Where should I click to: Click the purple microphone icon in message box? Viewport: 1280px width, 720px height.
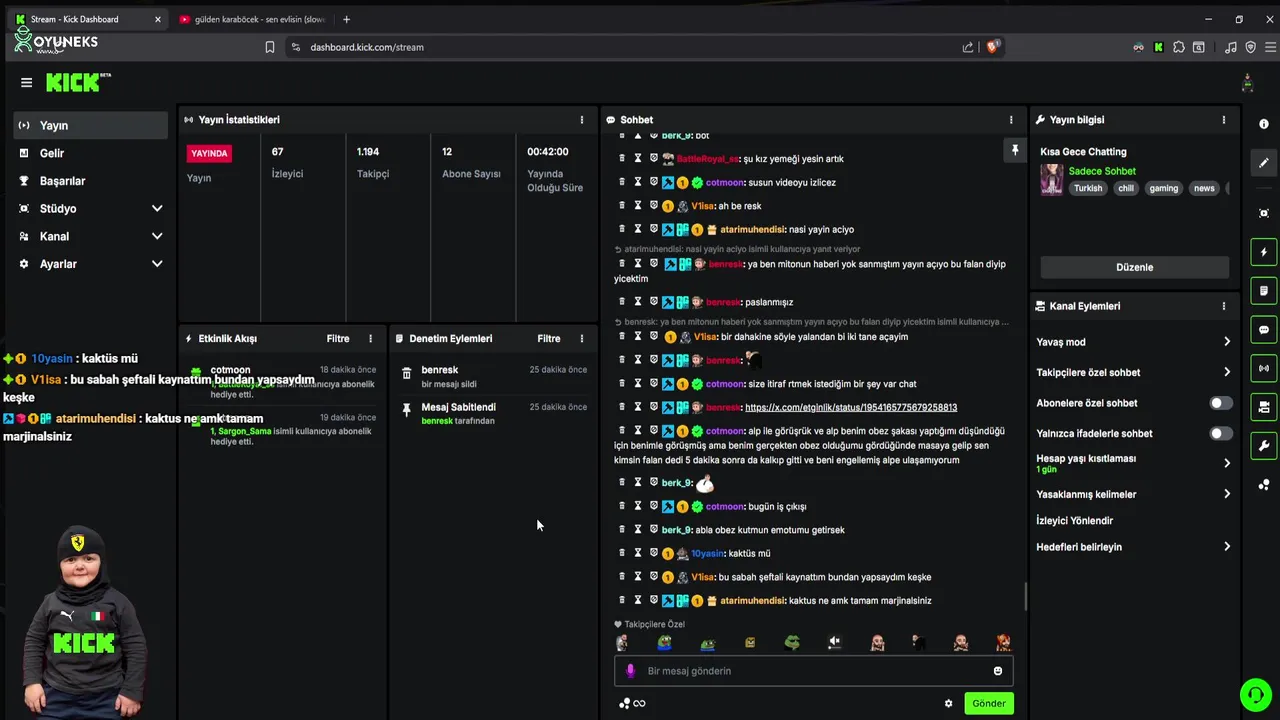[x=630, y=671]
